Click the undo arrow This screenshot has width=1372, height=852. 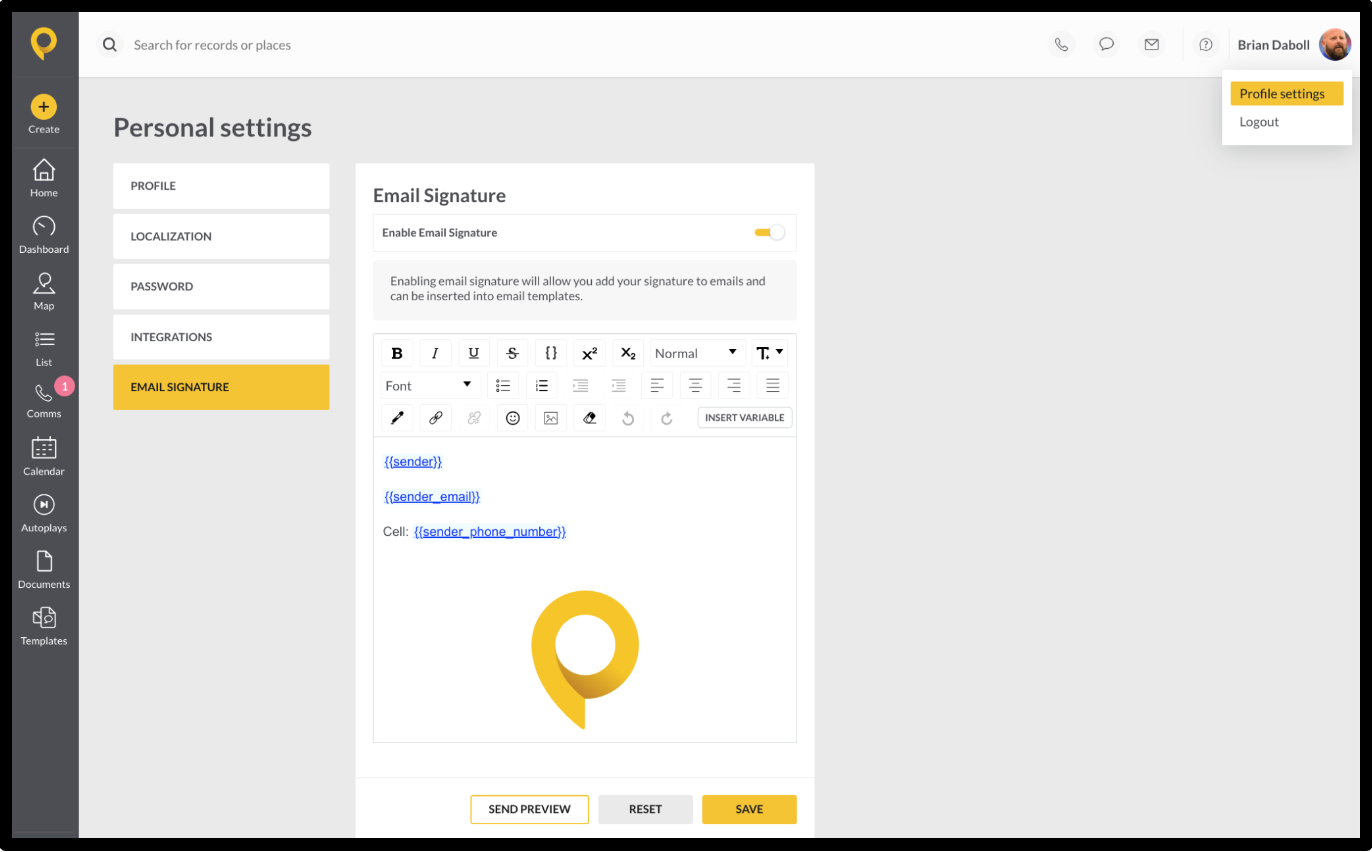(x=628, y=418)
